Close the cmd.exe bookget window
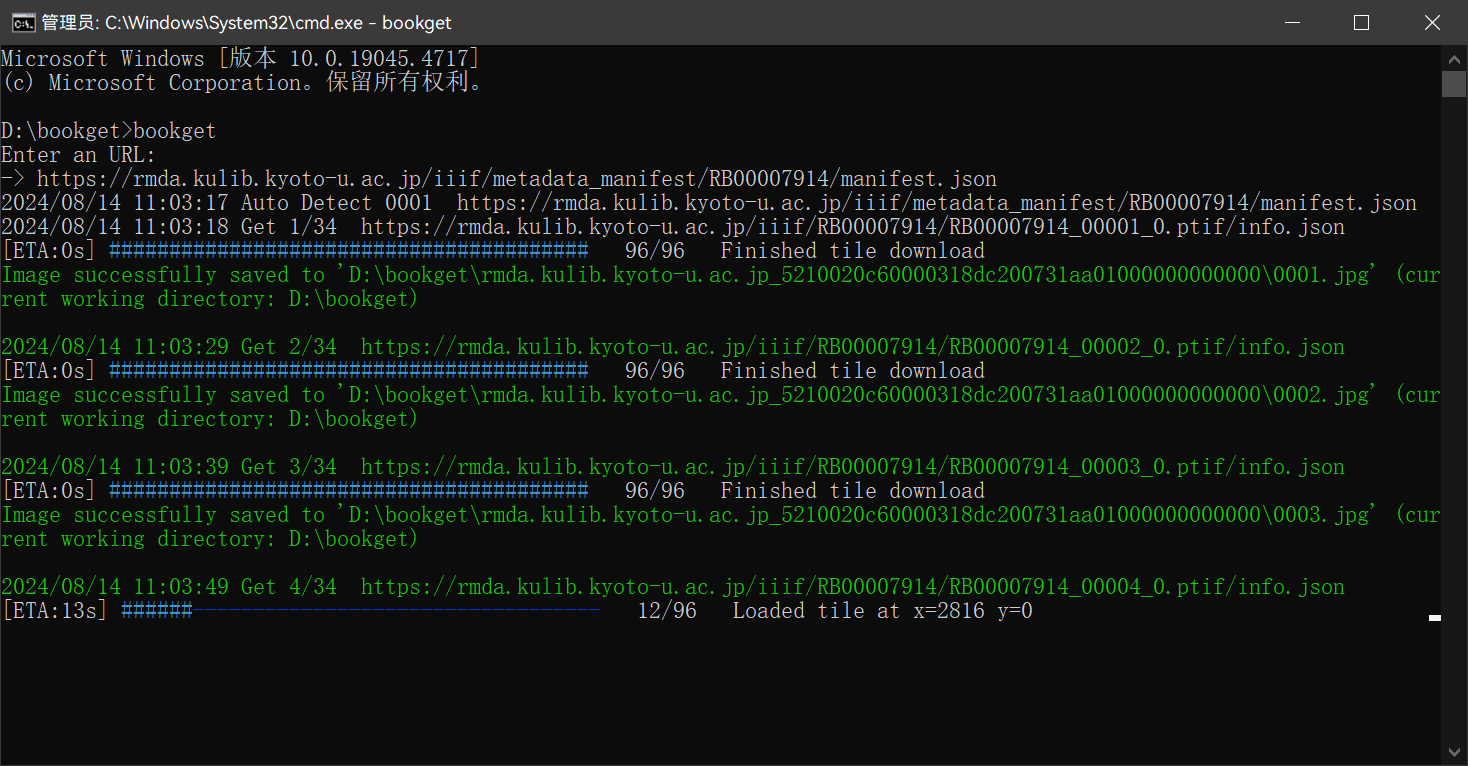Image resolution: width=1468 pixels, height=766 pixels. [x=1432, y=22]
